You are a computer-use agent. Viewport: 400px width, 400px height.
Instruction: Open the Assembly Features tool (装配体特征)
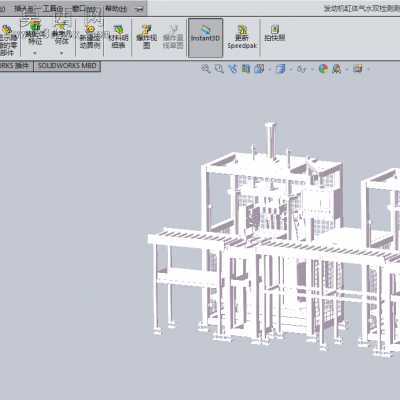[x=35, y=33]
